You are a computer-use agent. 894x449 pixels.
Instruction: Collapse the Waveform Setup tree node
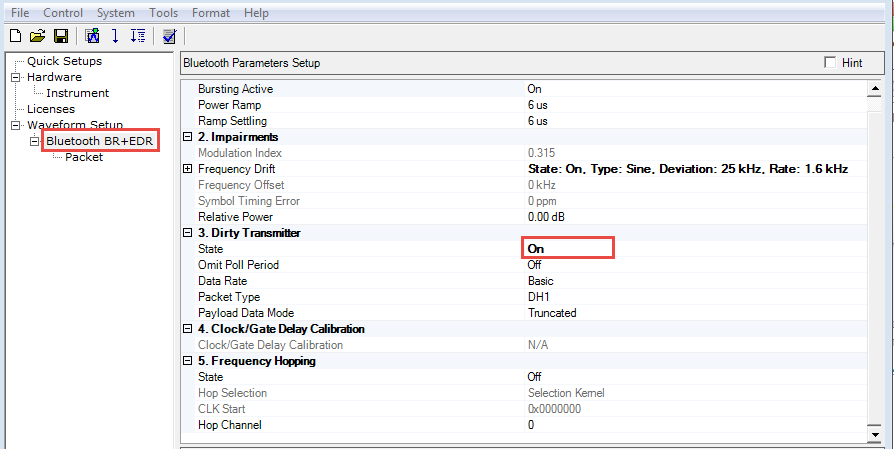(15, 125)
